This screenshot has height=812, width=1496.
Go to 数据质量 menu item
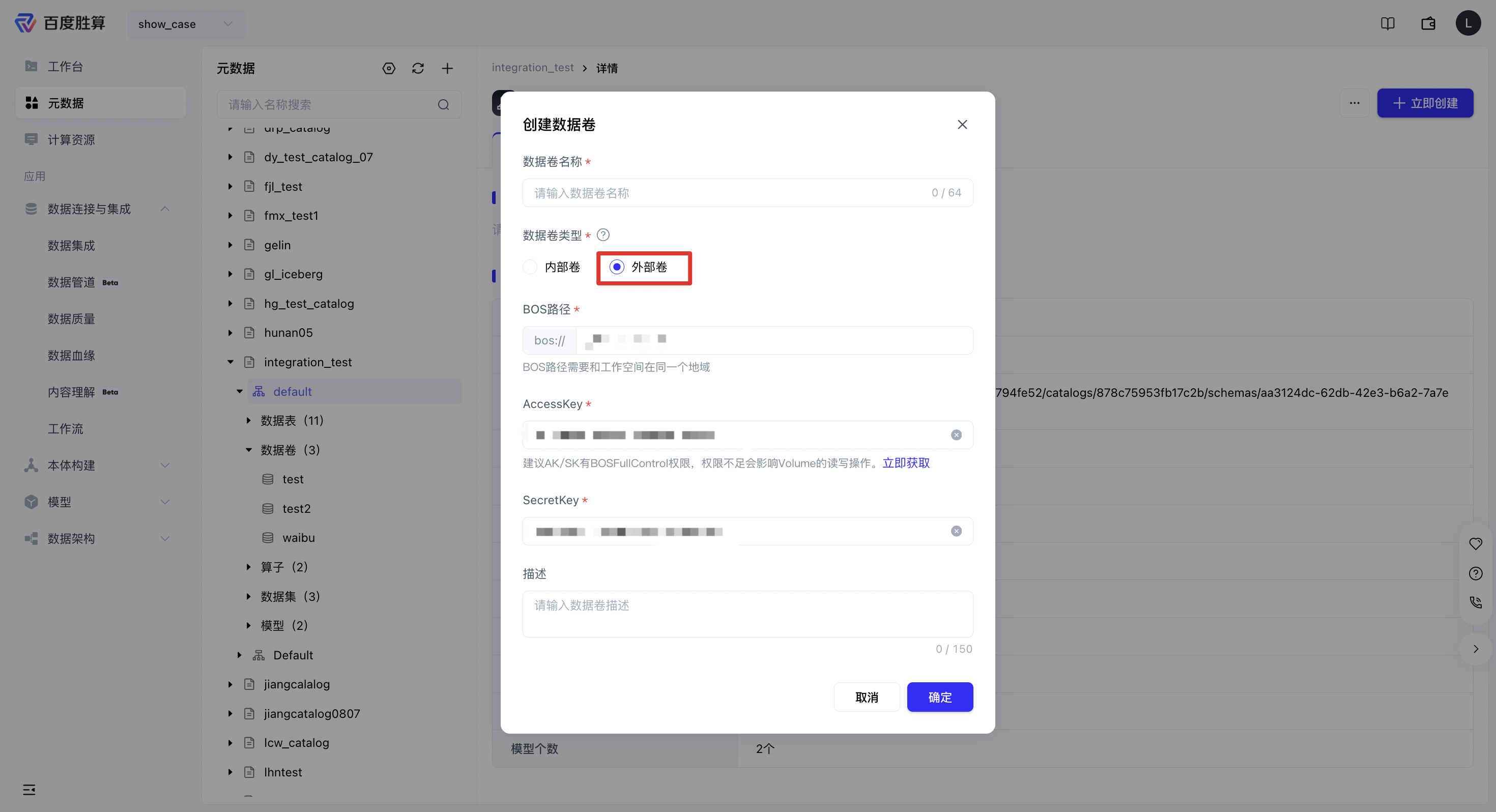coord(71,319)
